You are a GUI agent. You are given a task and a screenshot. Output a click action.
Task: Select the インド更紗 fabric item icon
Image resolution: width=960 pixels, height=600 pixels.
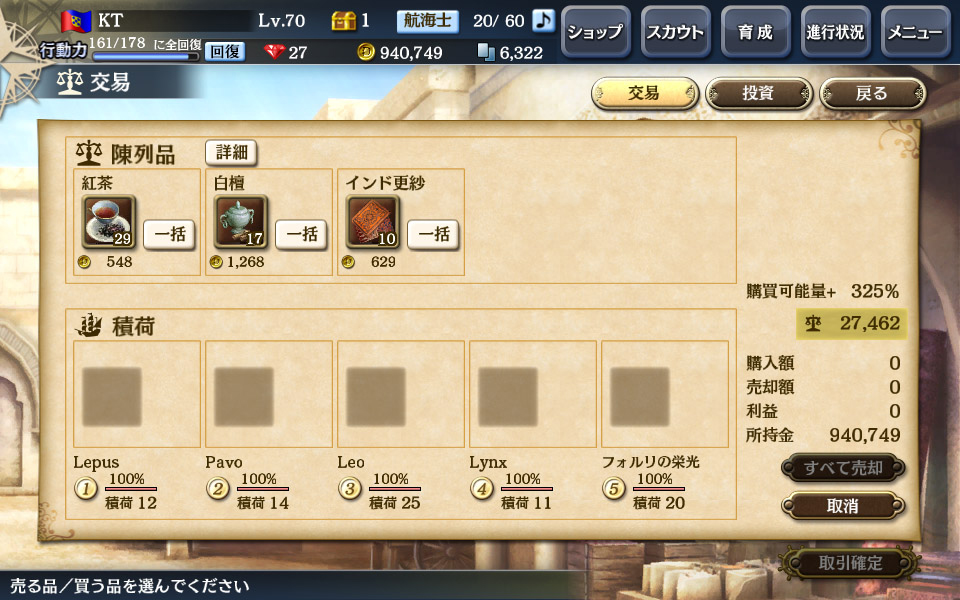[373, 222]
